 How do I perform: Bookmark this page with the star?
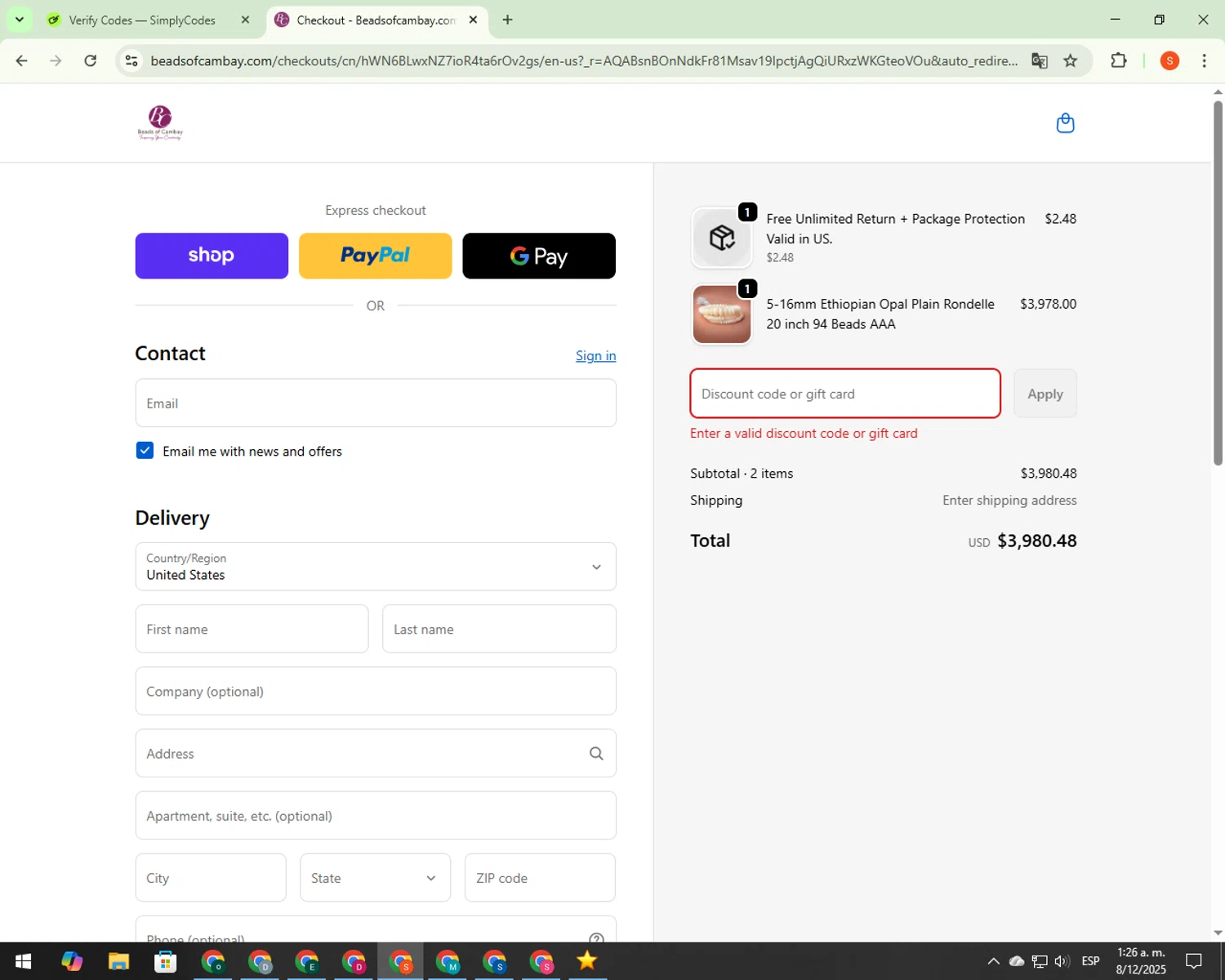(x=1070, y=60)
